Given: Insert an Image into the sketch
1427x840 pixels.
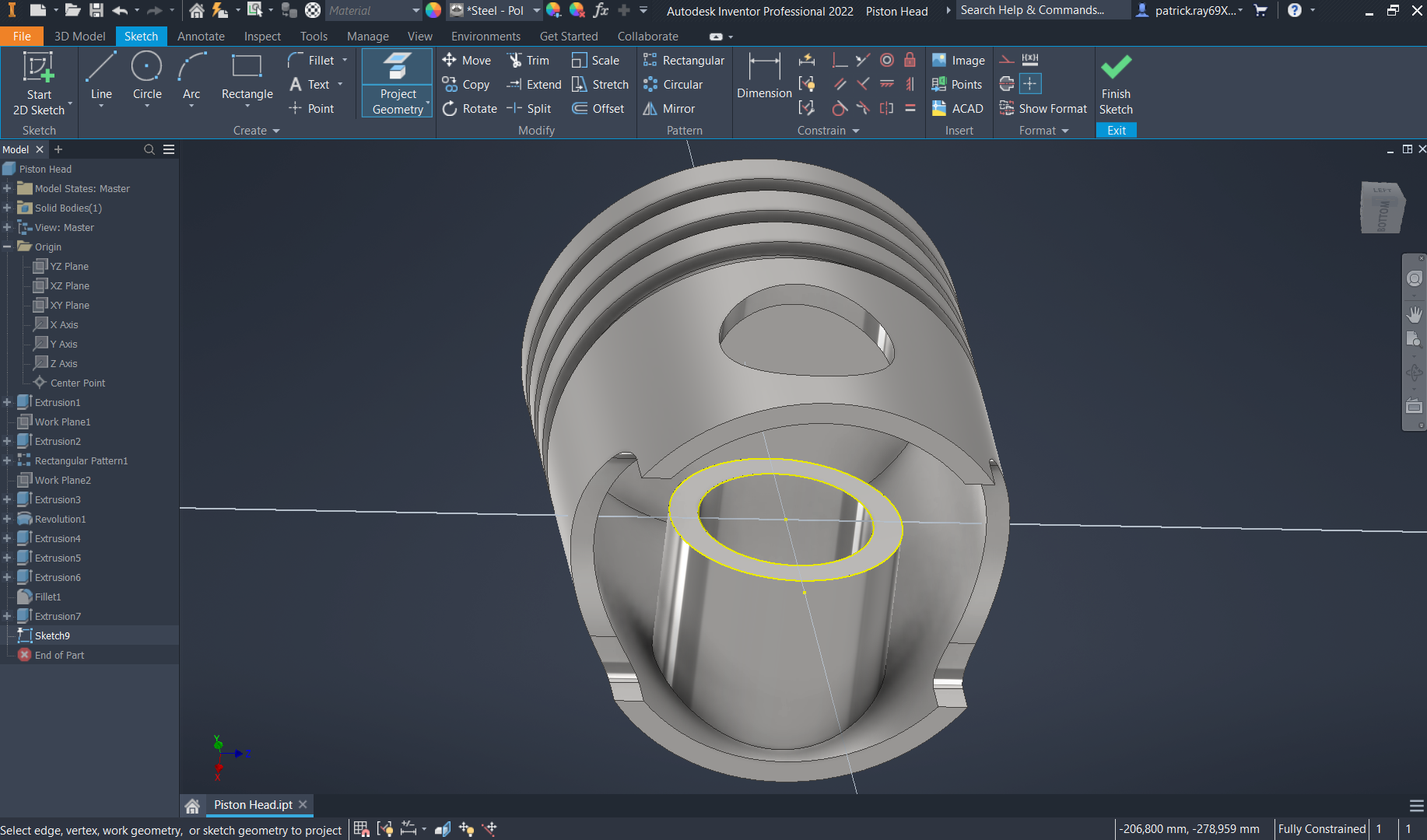Looking at the screenshot, I should pyautogui.click(x=959, y=60).
